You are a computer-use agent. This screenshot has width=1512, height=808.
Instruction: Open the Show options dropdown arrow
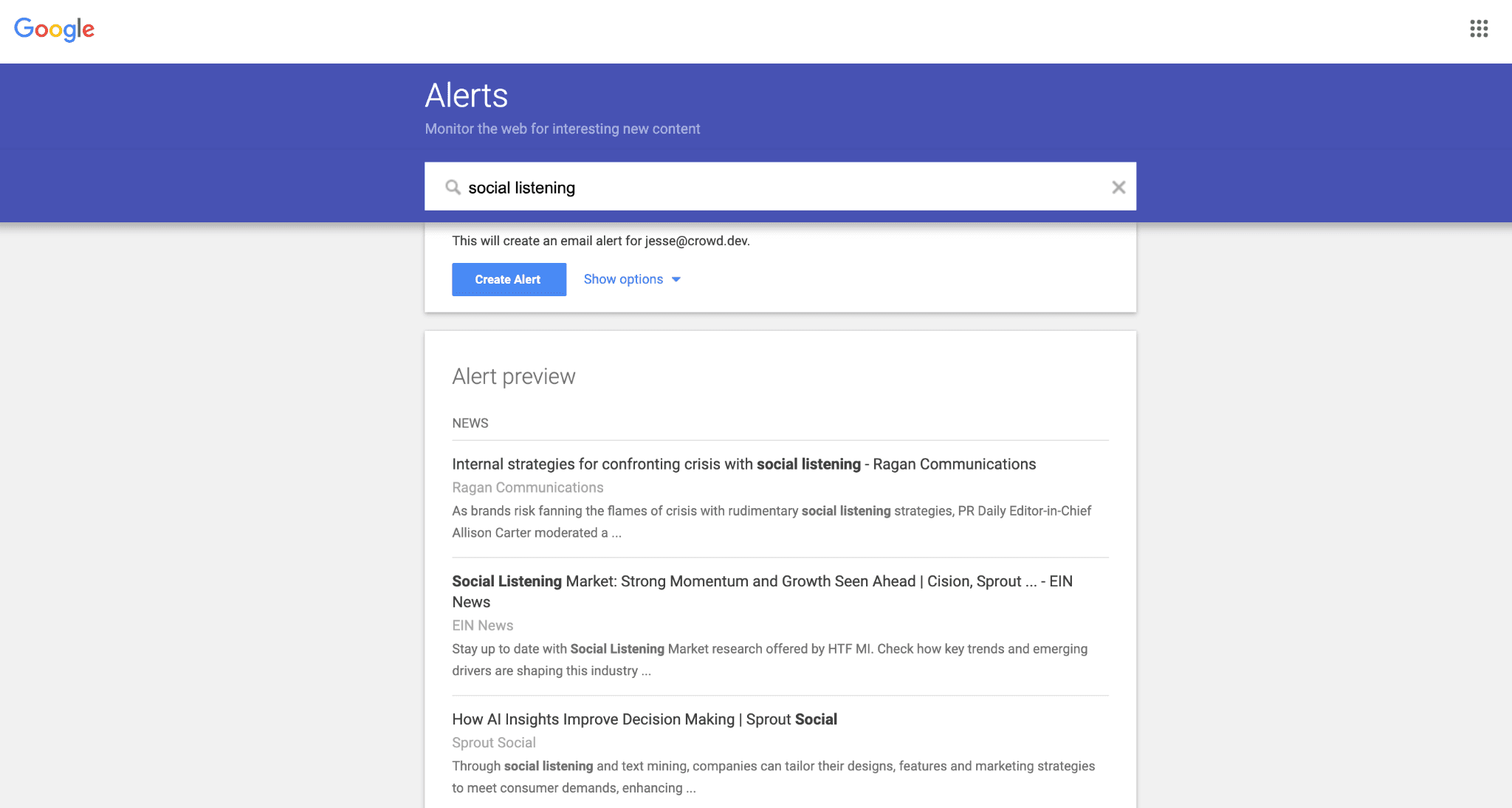click(676, 279)
